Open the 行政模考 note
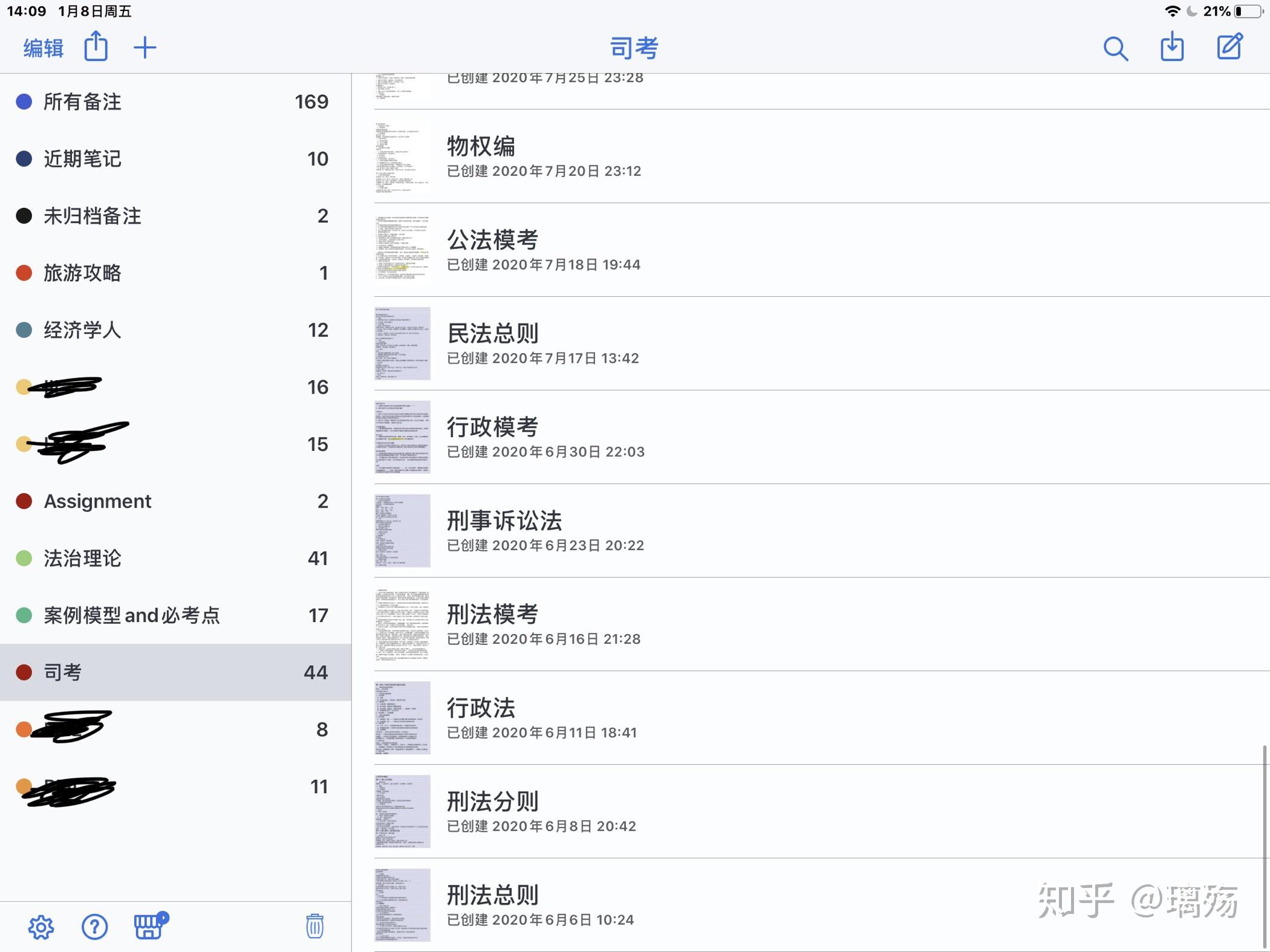1270x952 pixels. (810, 437)
